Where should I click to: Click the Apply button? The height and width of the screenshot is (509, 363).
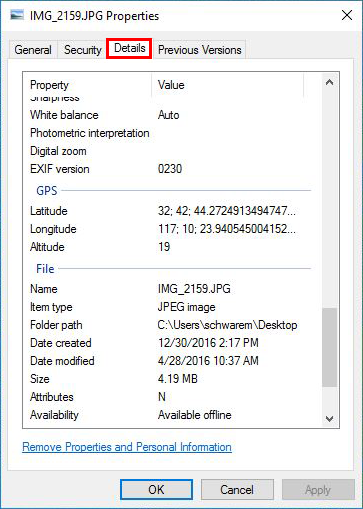click(x=318, y=489)
